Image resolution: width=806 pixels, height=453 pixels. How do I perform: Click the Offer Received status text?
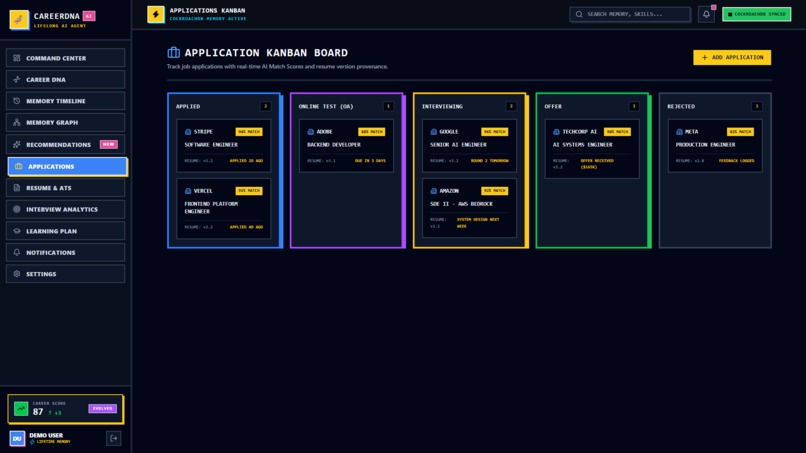597,164
